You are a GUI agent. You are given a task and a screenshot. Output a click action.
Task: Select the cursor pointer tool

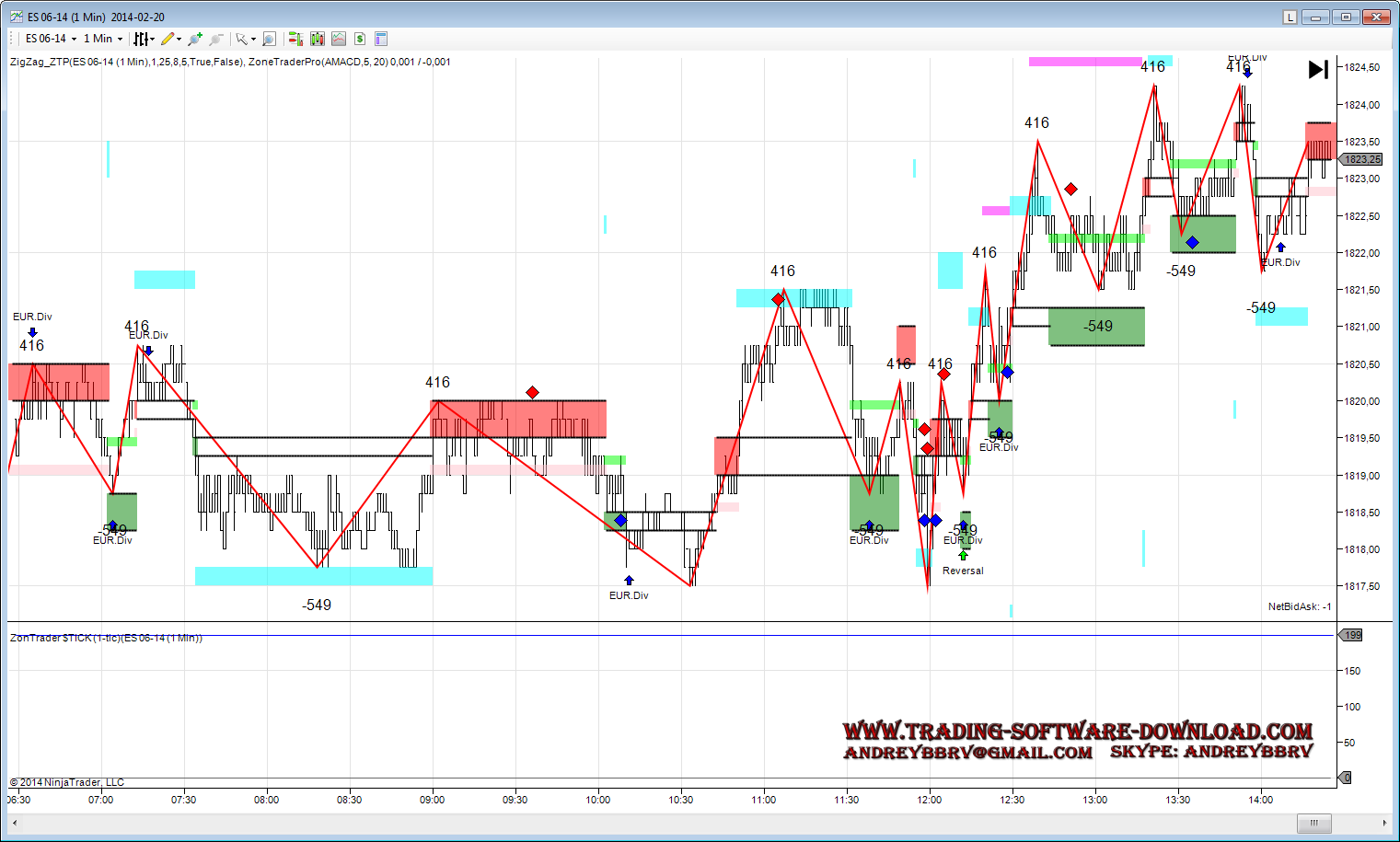(x=241, y=39)
